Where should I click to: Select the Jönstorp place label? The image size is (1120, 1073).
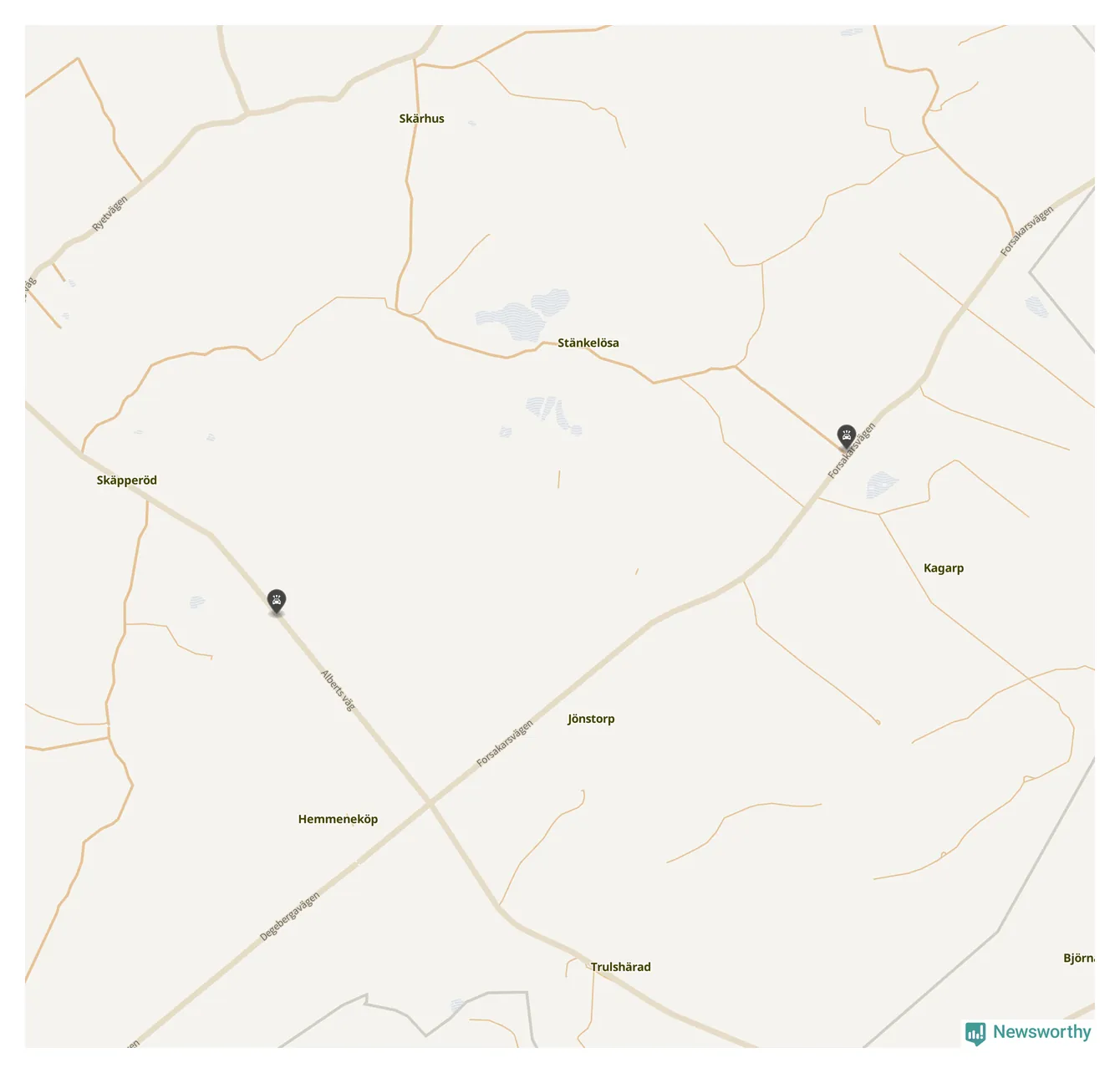click(x=591, y=719)
